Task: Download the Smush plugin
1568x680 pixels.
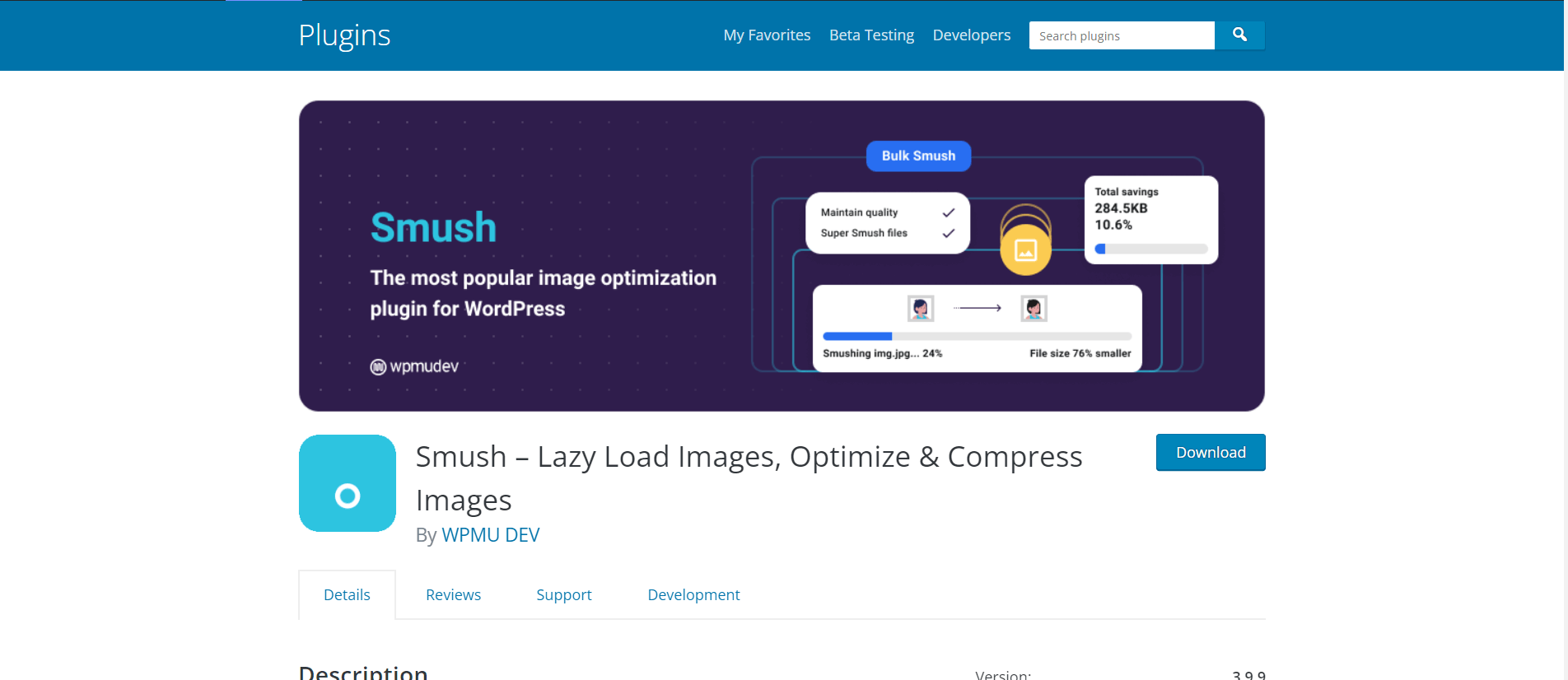Action: (x=1211, y=452)
